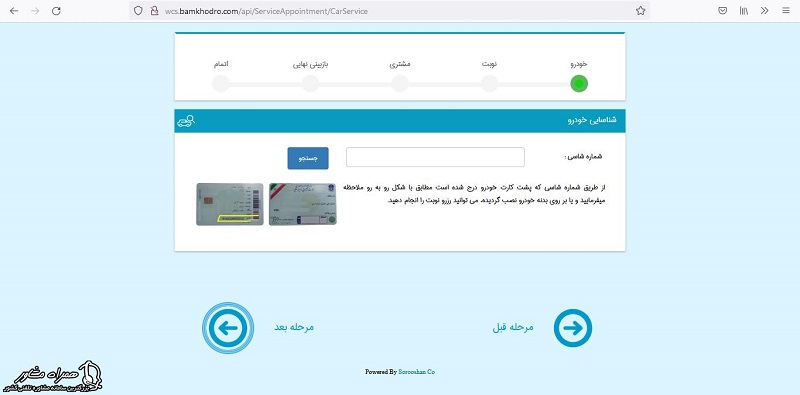The height and width of the screenshot is (395, 800).
Task: Reload the page with the refresh icon
Action: 57,11
